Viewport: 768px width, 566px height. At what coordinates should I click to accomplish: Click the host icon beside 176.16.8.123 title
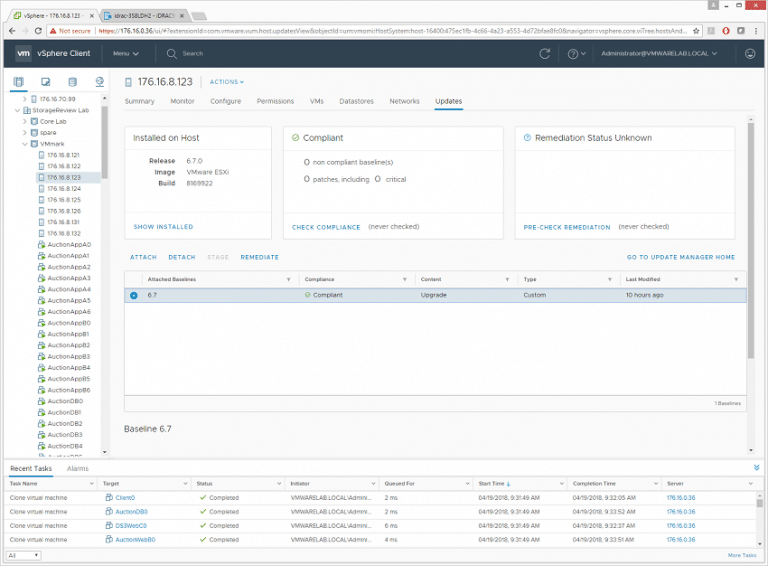[x=128, y=82]
